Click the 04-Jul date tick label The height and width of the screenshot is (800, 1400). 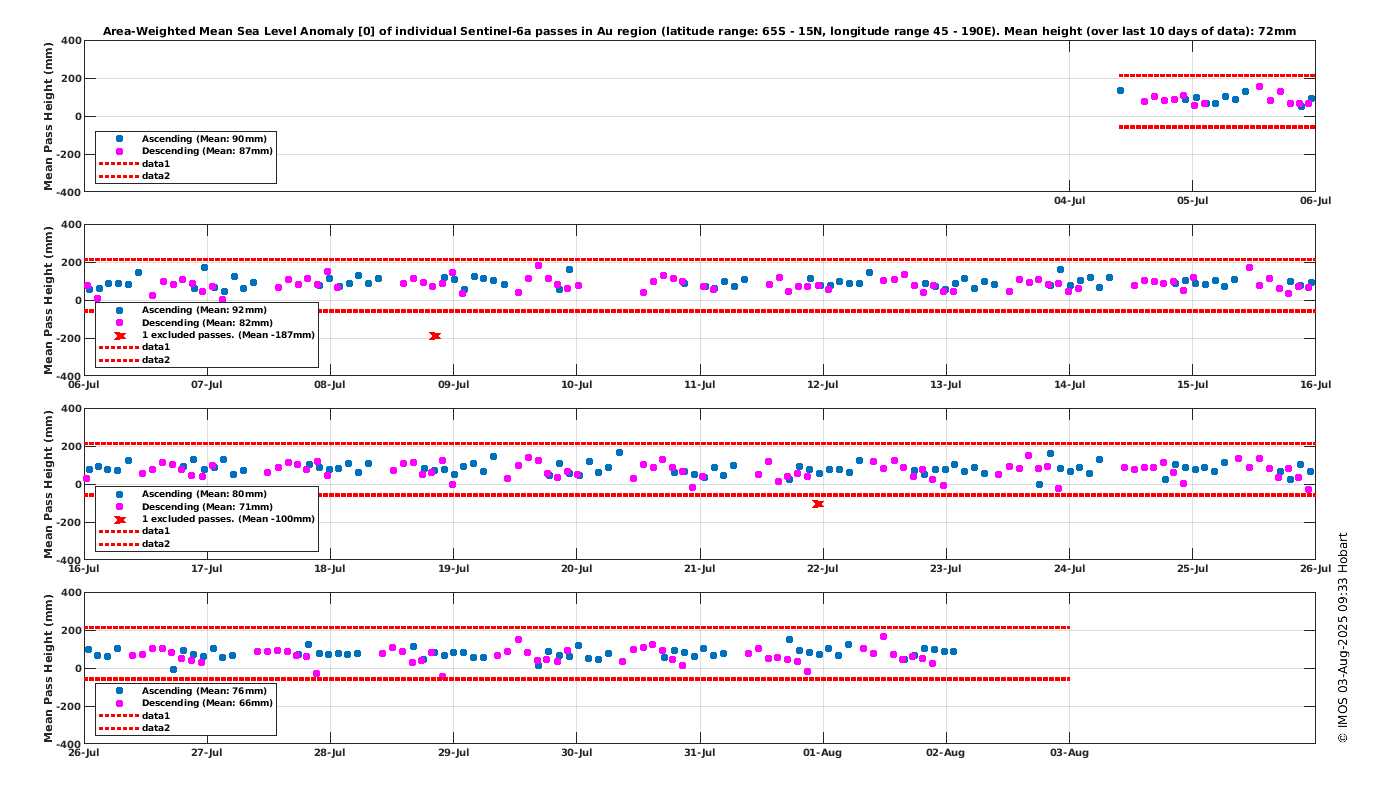click(1069, 201)
